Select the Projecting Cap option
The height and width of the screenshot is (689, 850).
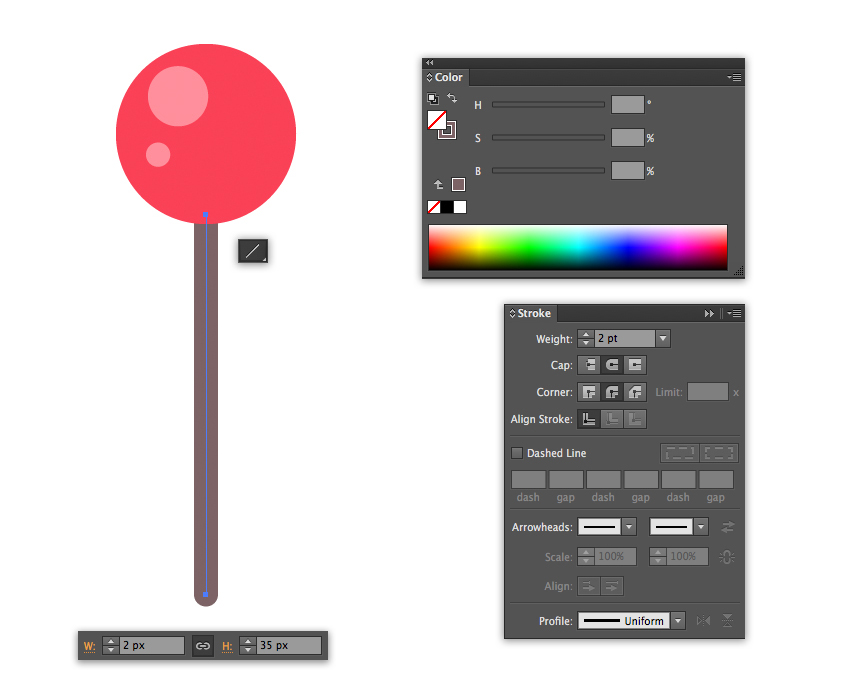tap(635, 365)
